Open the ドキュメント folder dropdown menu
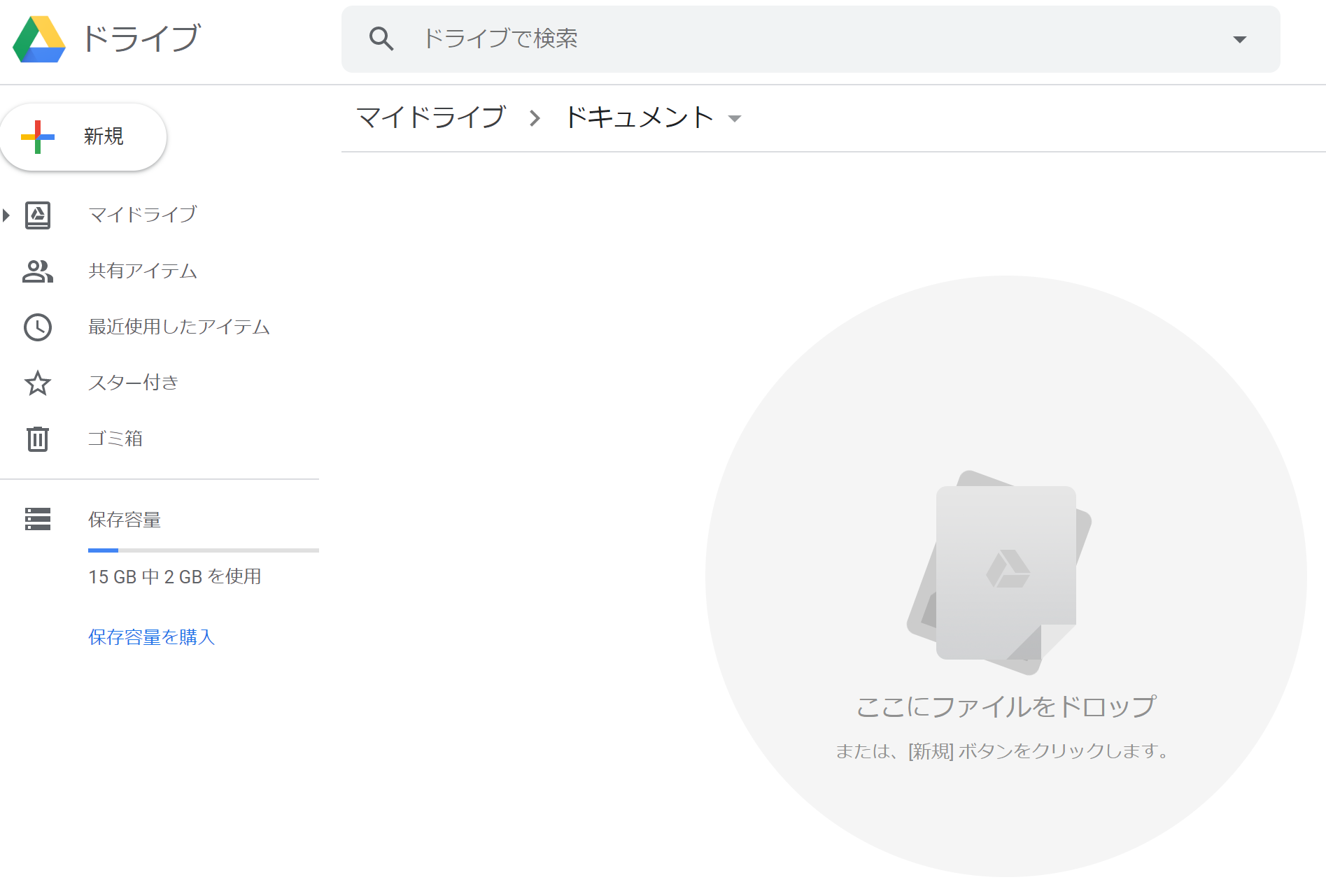The image size is (1326, 896). point(734,118)
